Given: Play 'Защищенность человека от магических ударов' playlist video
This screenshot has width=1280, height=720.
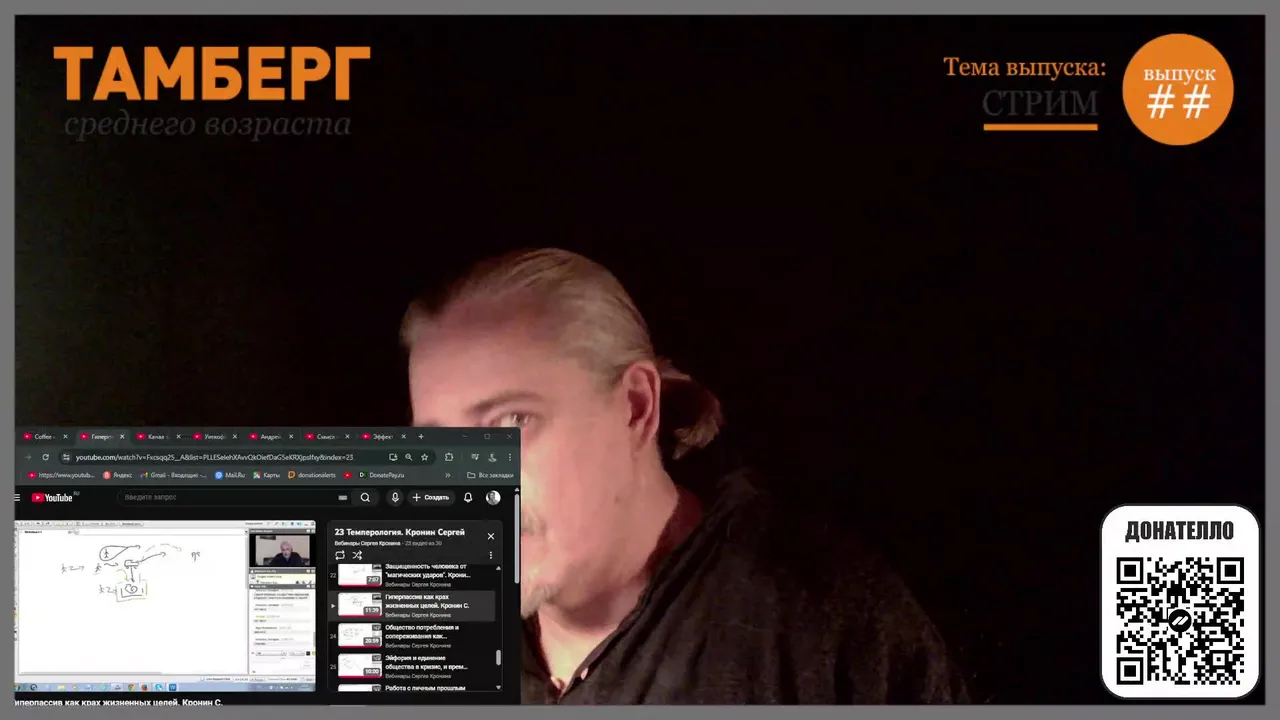Looking at the screenshot, I should [413, 575].
